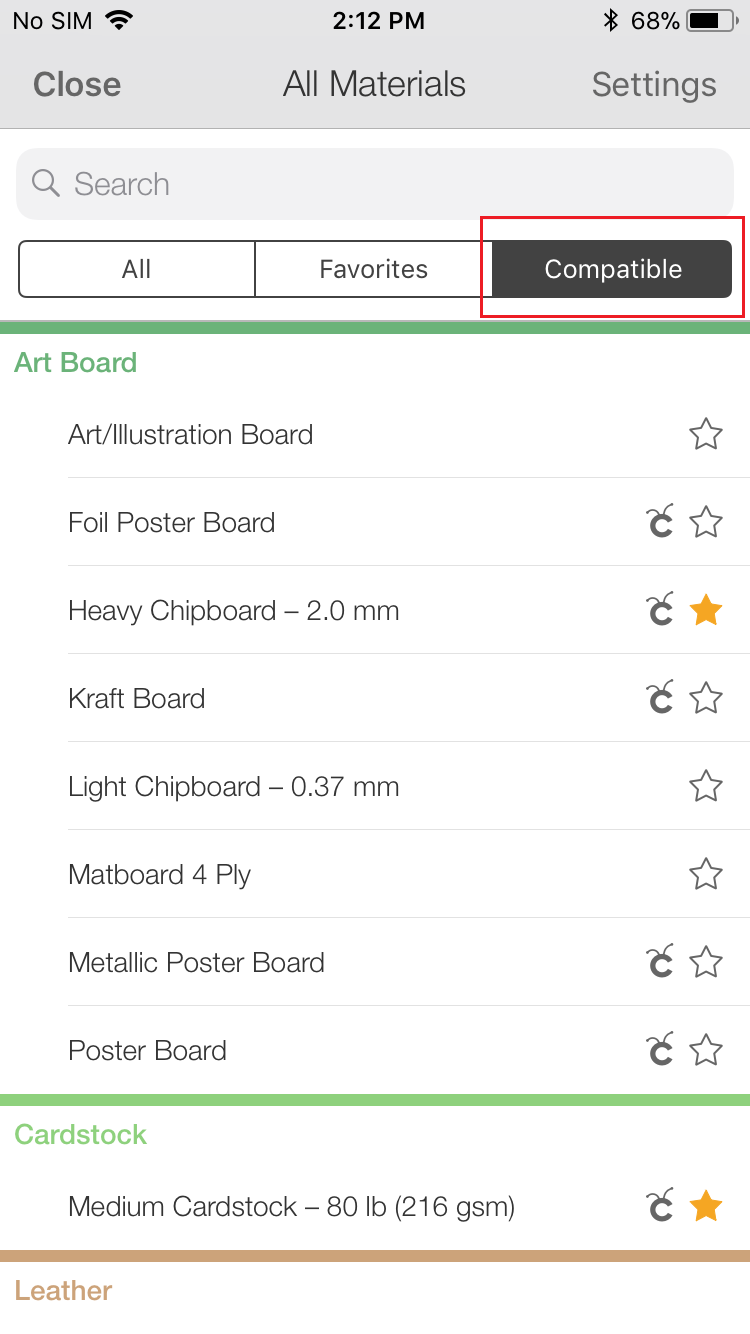The width and height of the screenshot is (750, 1334).
Task: Click the Bluetooth icon in the status bar
Action: point(610,19)
